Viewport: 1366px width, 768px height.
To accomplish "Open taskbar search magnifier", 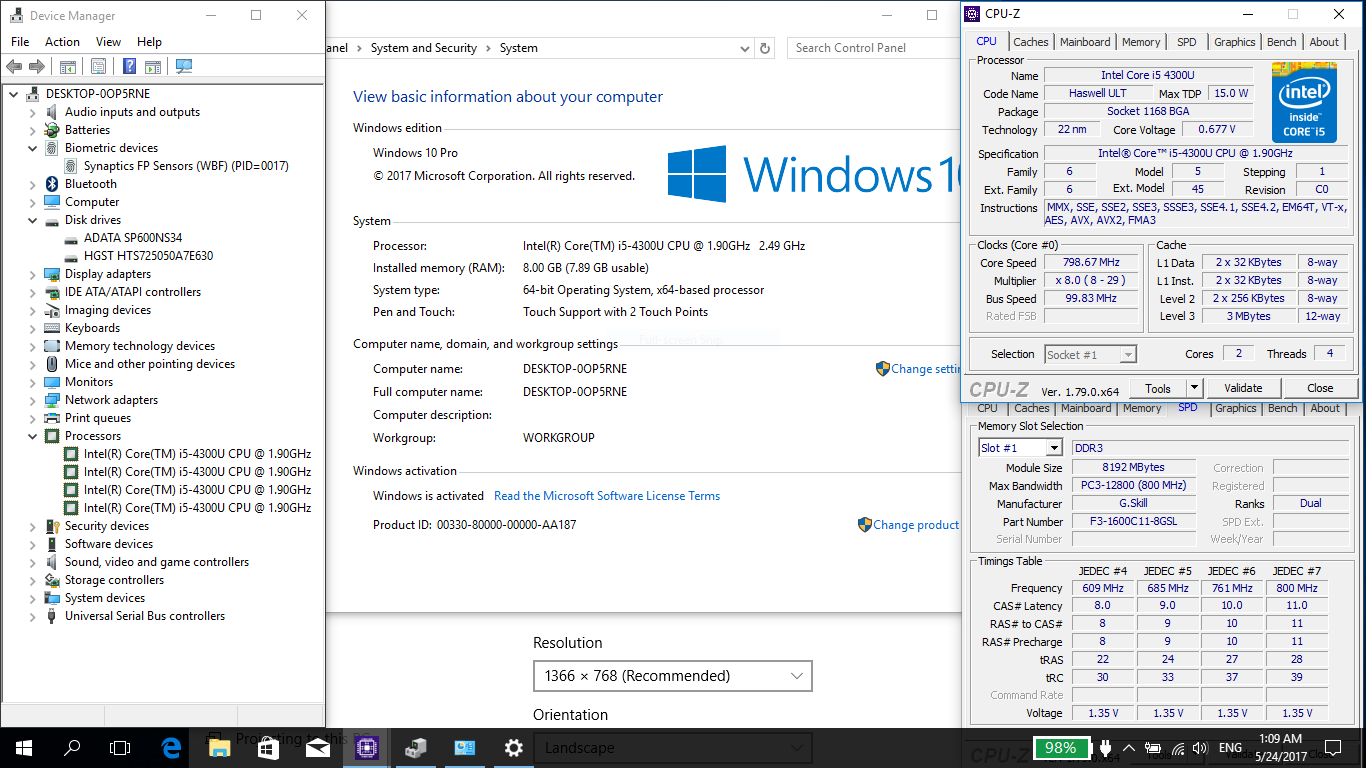I will [x=72, y=747].
